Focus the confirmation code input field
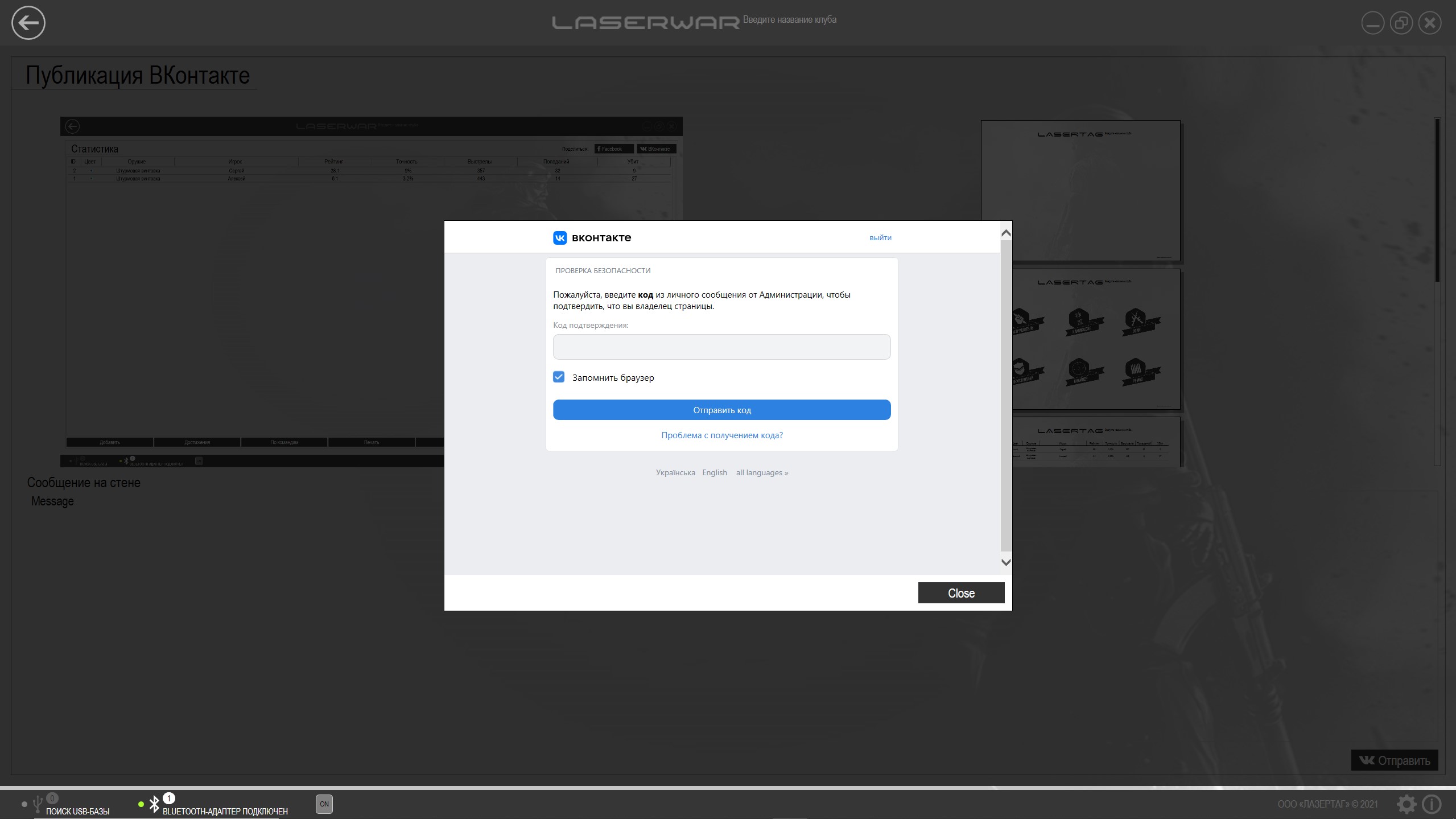Viewport: 1456px width, 819px height. point(721,347)
